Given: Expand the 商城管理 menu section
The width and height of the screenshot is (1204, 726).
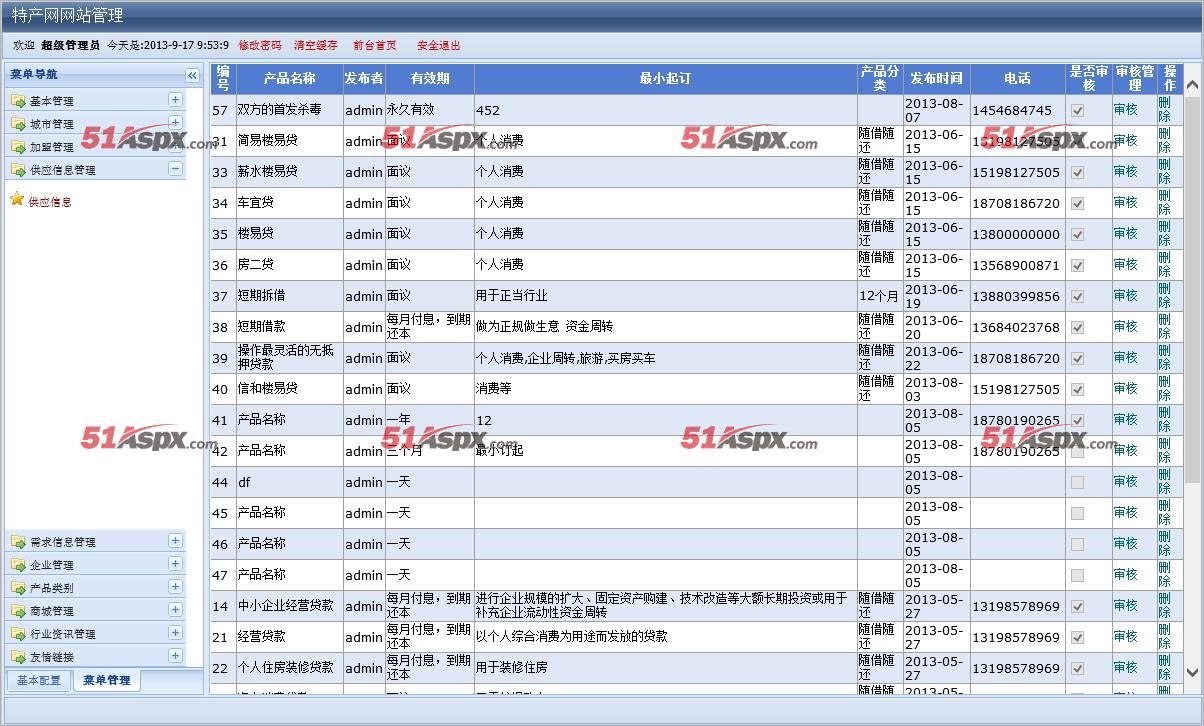Looking at the screenshot, I should click(x=175, y=610).
